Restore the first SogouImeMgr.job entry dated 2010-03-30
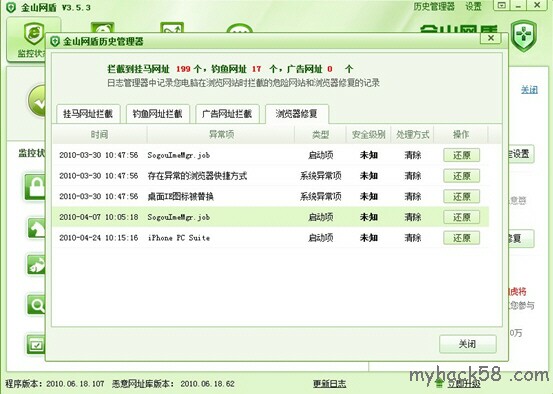The image size is (553, 394). tap(461, 155)
